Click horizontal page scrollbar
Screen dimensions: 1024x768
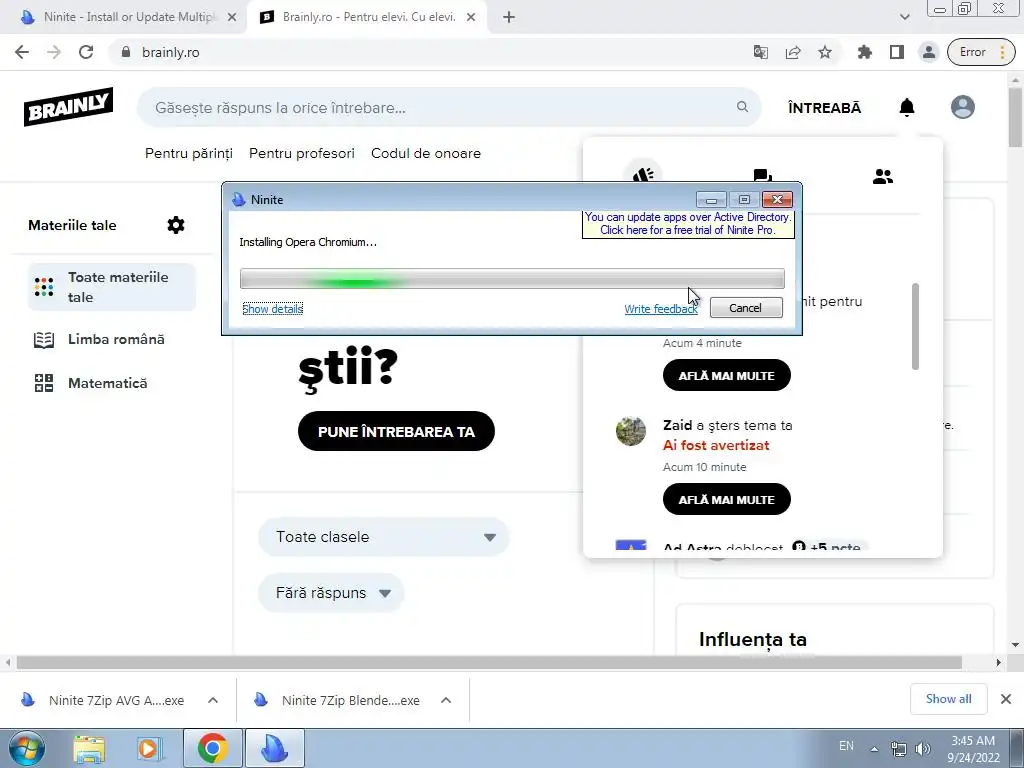(489, 663)
